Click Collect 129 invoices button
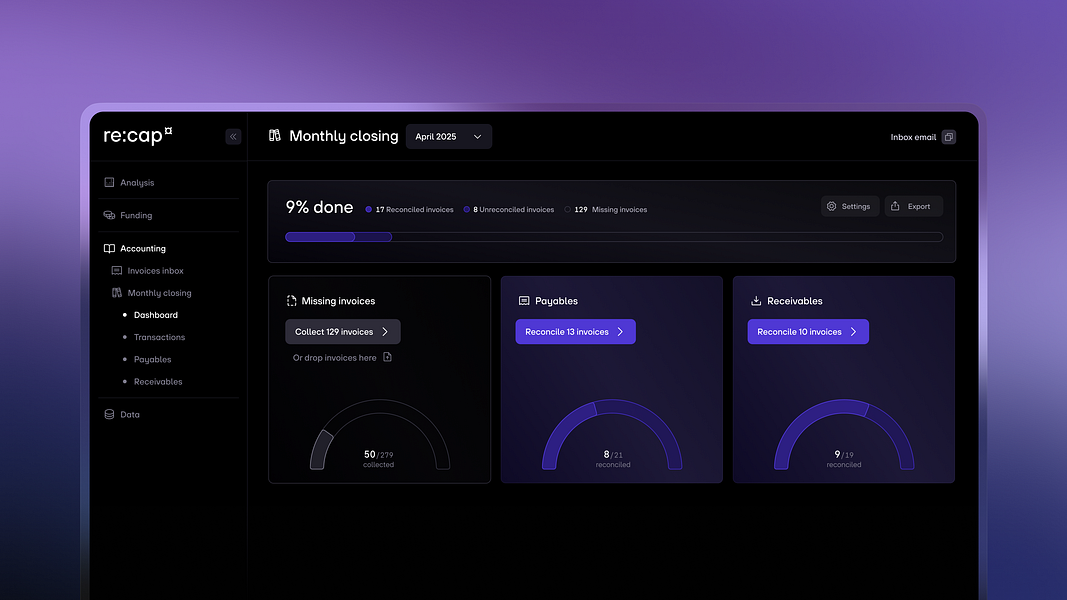This screenshot has width=1067, height=600. coord(343,332)
